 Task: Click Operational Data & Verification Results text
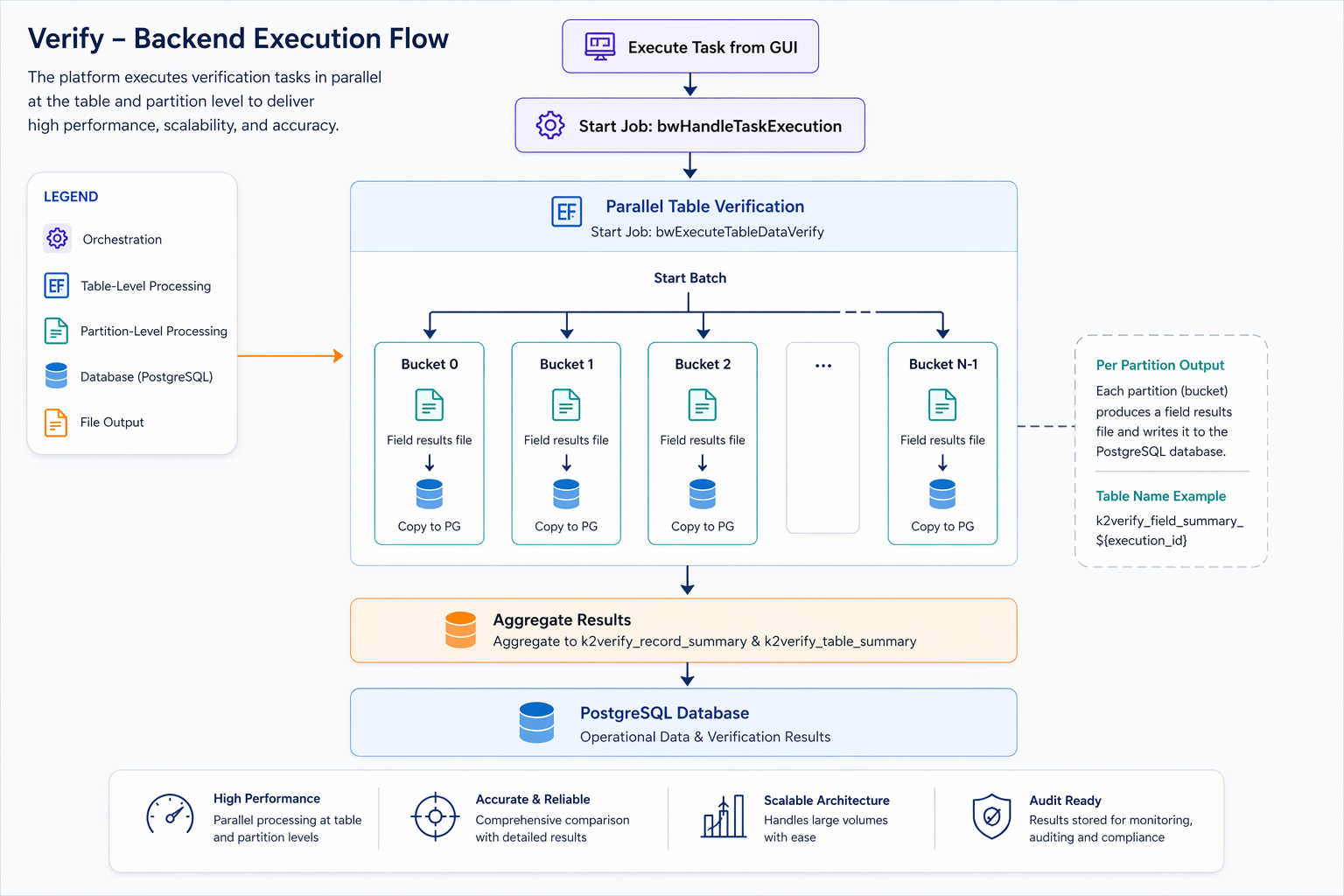[x=705, y=737]
